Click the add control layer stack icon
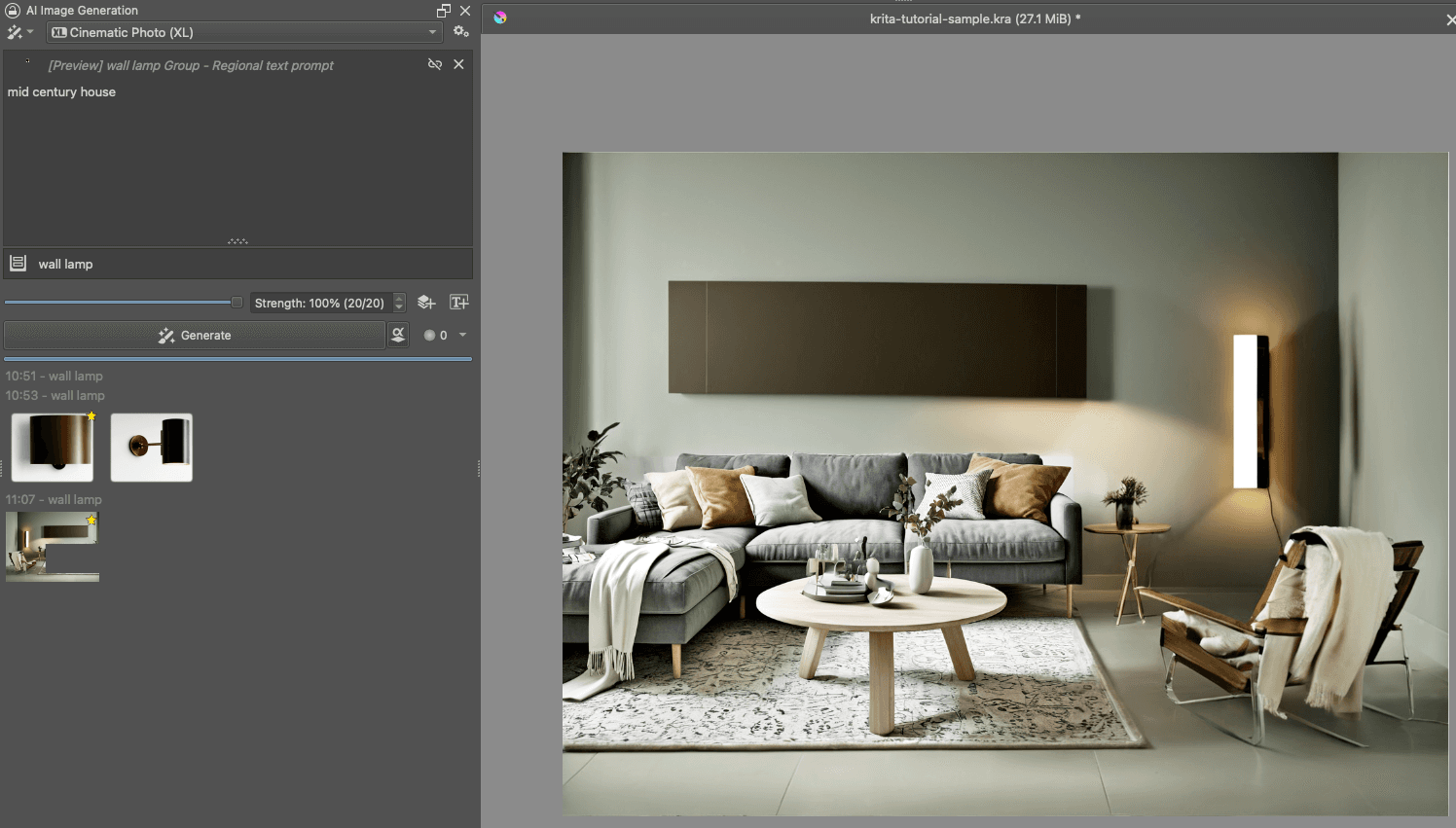 (426, 302)
